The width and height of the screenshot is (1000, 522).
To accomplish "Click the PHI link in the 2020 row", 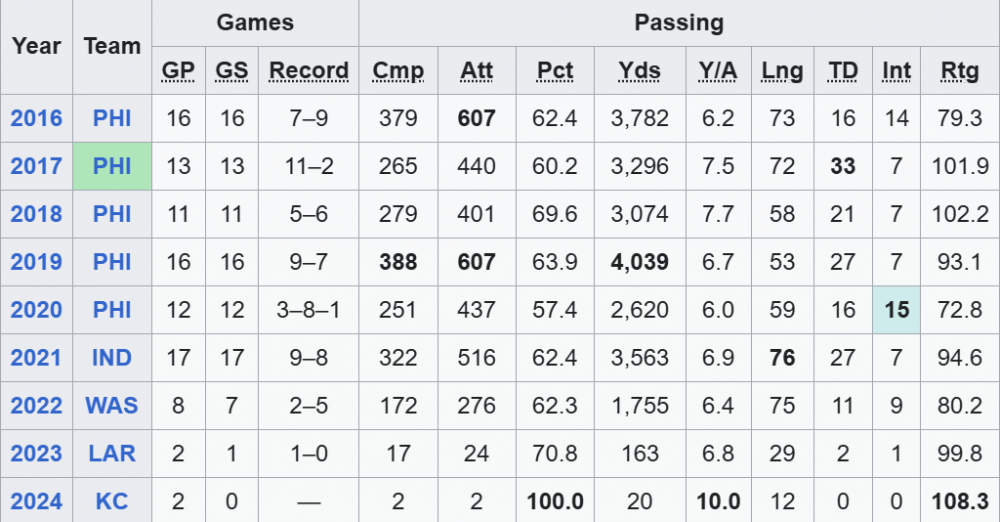I will pos(112,310).
